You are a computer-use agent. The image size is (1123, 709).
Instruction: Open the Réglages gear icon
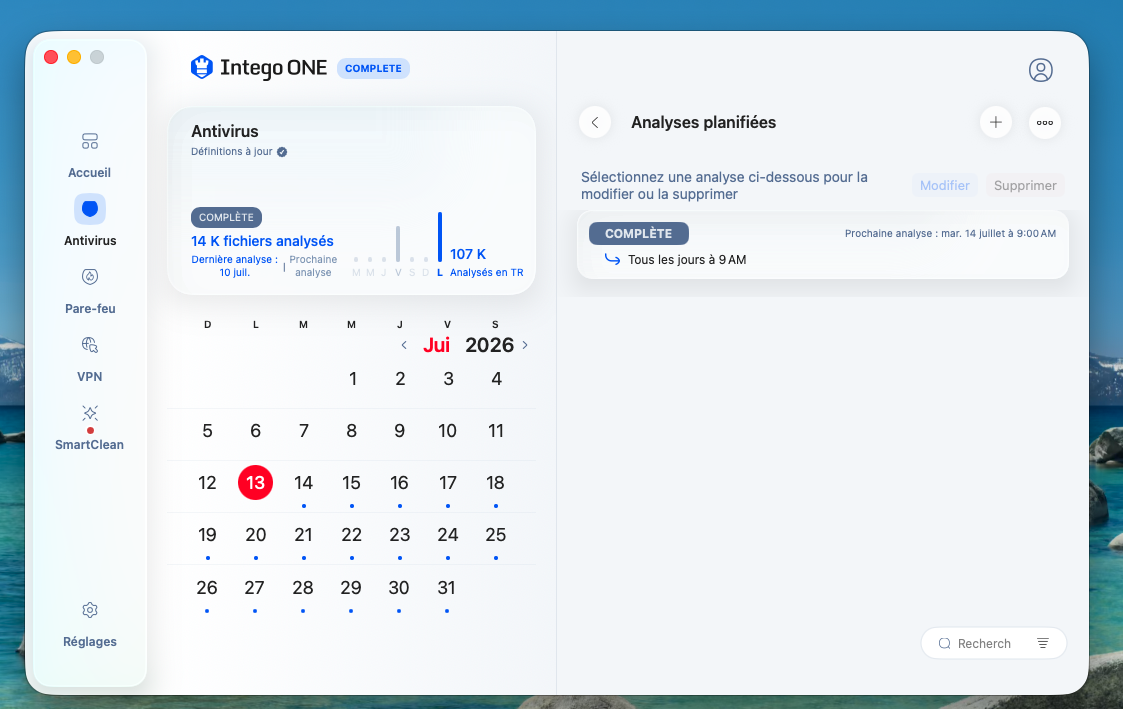tap(90, 610)
